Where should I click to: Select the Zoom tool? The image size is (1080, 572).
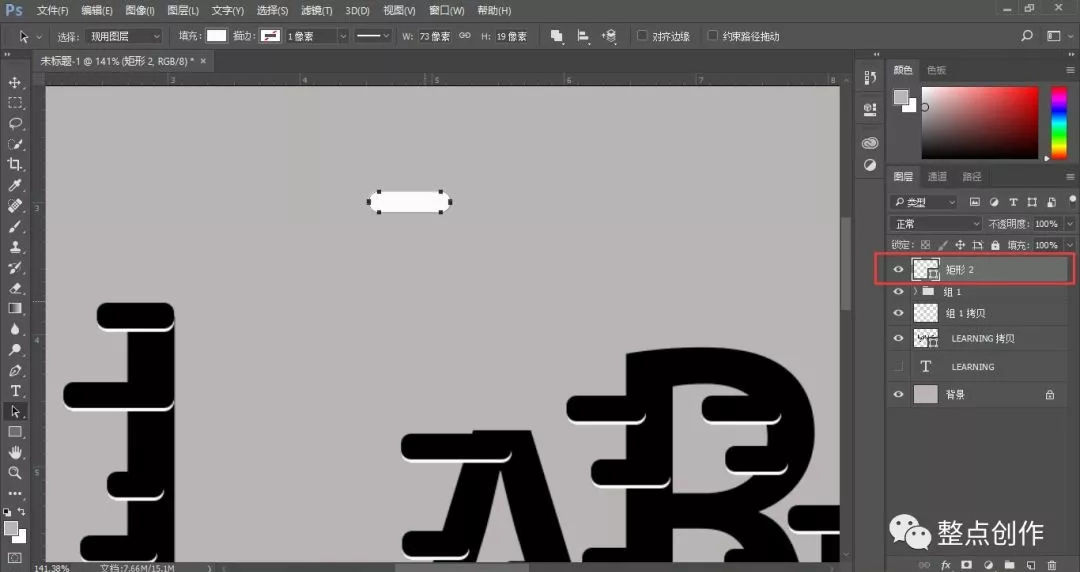(14, 473)
